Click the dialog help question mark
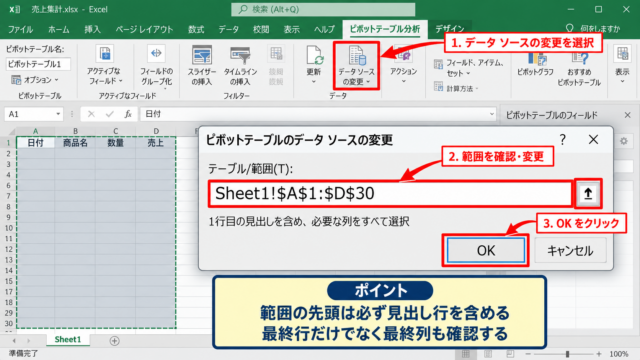The image size is (640, 360). [x=562, y=140]
